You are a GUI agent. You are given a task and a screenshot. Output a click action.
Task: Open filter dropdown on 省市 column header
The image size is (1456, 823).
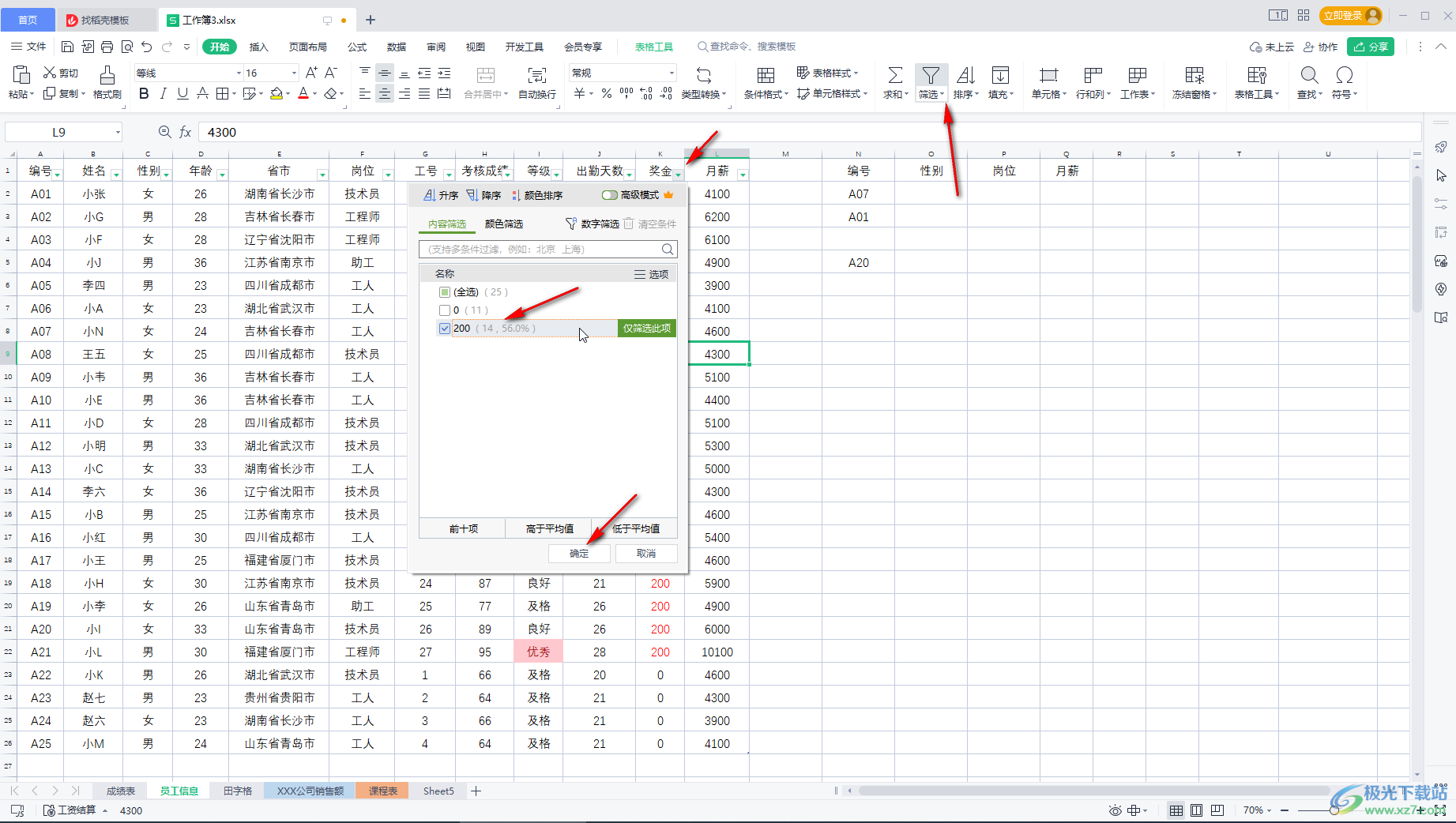322,174
